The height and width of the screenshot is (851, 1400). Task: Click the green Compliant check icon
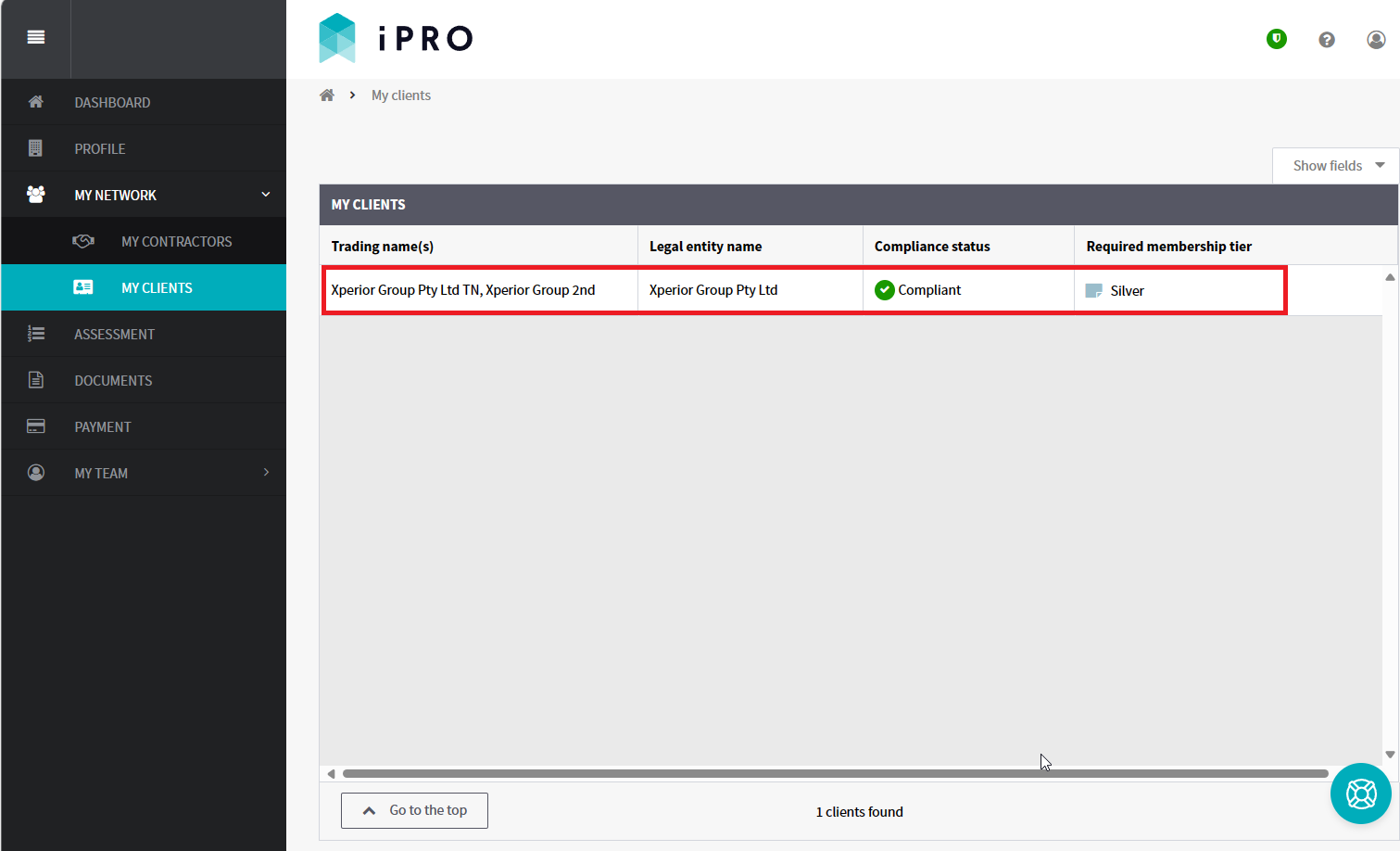tap(885, 290)
